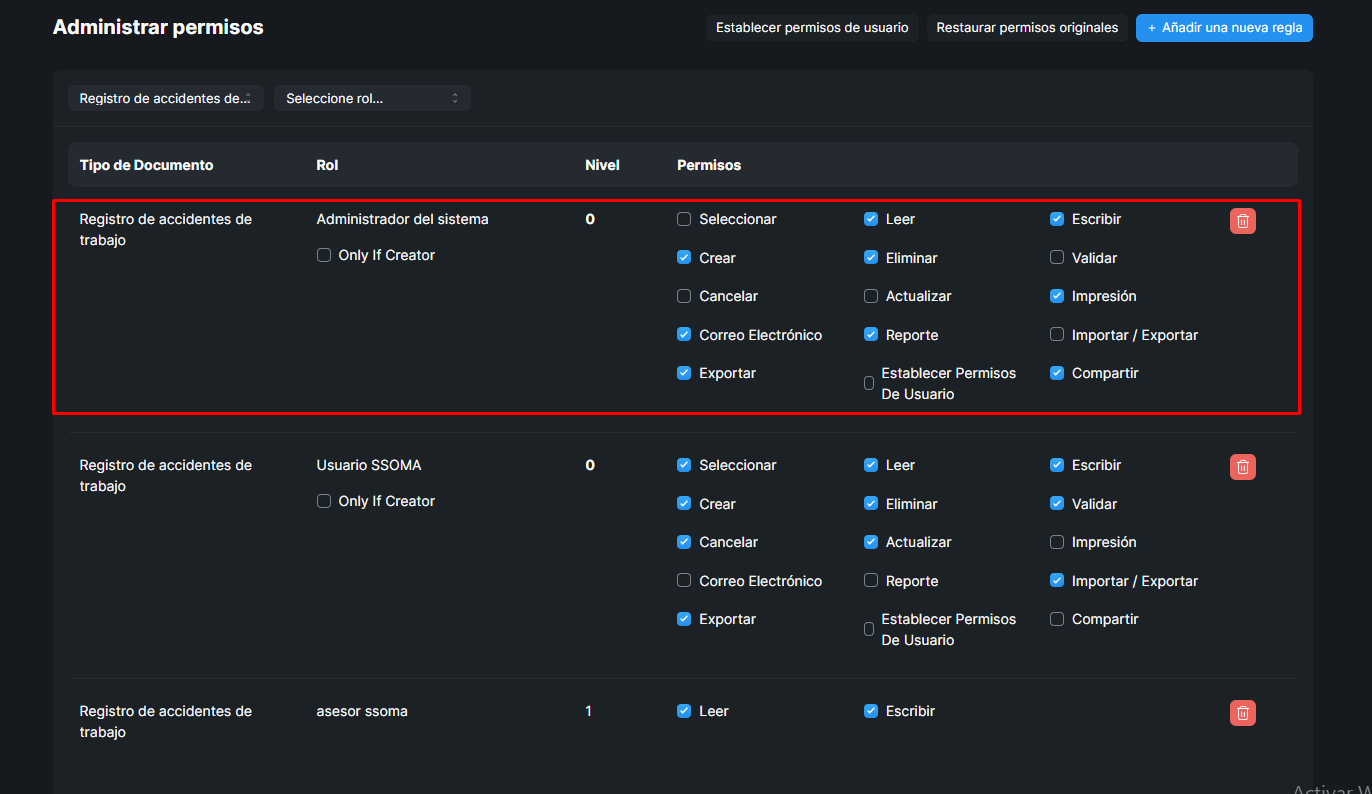Open the Seleccione rol dropdown
1372x794 pixels.
(372, 98)
